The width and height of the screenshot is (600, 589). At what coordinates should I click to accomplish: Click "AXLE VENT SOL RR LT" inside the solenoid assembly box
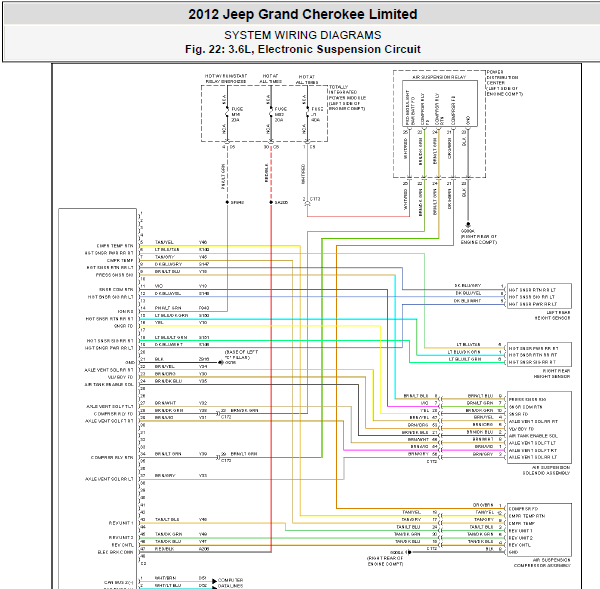[x=533, y=457]
